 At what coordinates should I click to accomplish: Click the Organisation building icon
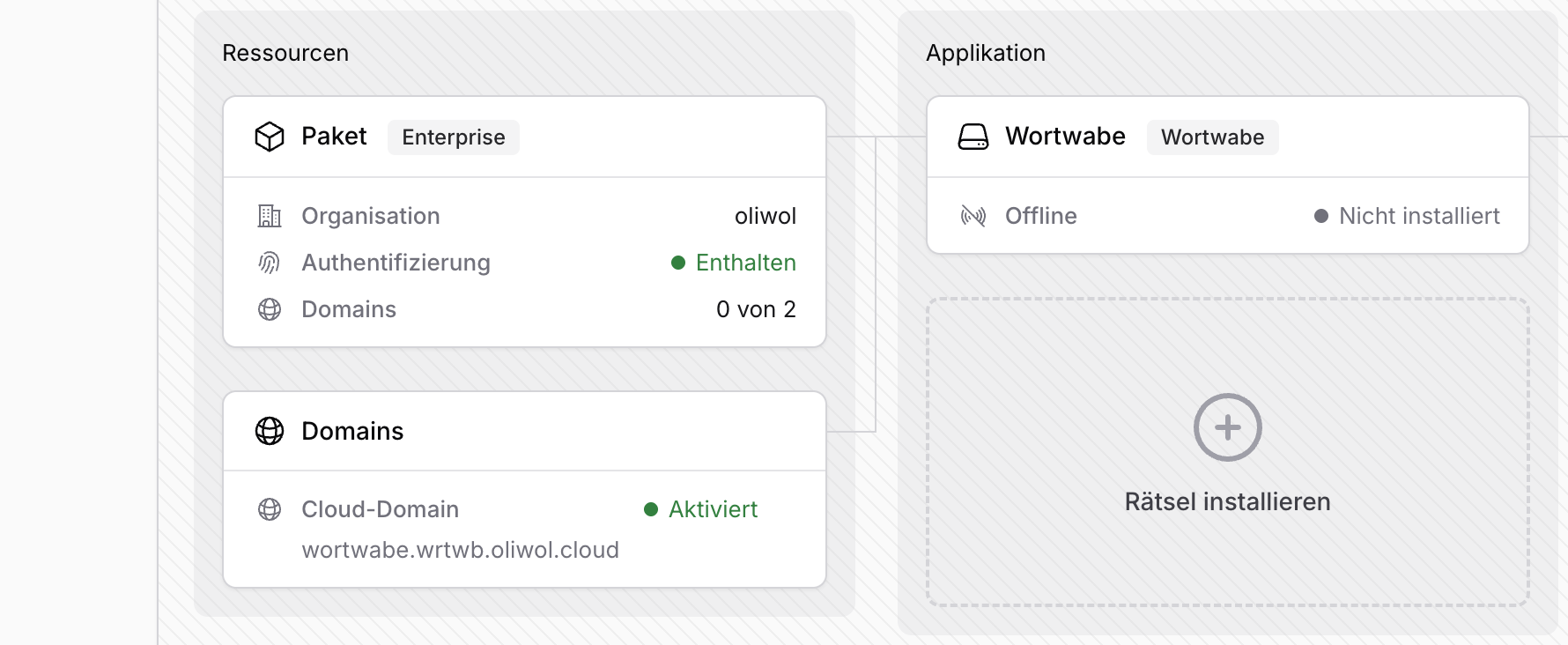coord(270,216)
